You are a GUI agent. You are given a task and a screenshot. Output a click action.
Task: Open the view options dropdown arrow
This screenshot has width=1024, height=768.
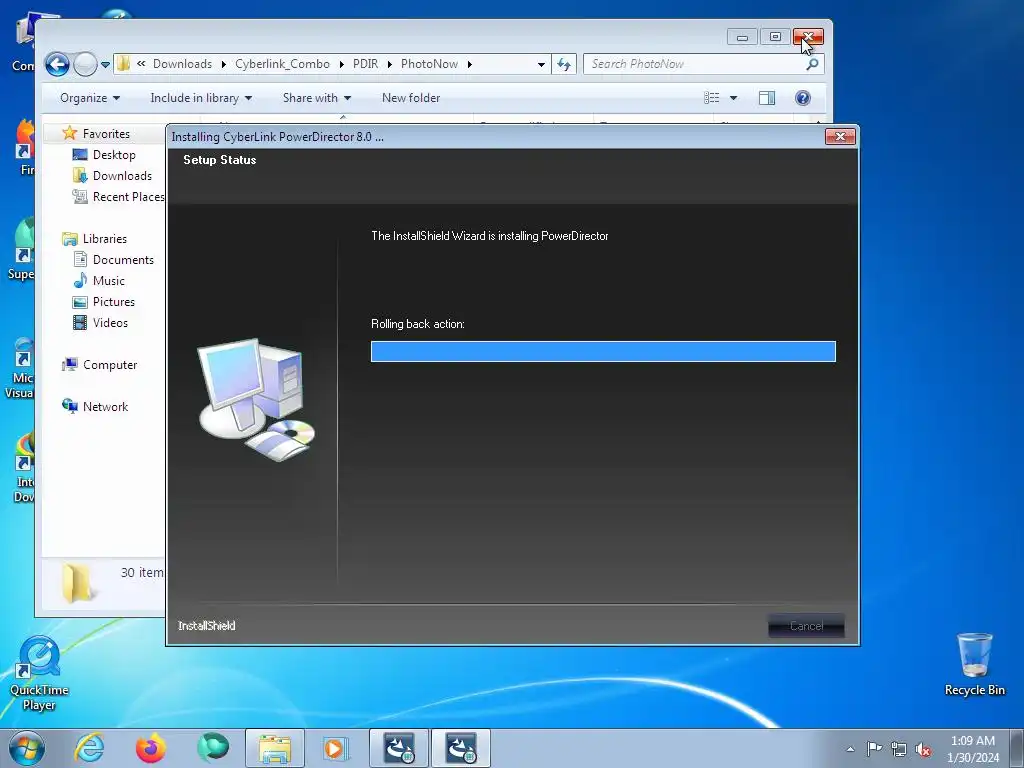tap(733, 98)
